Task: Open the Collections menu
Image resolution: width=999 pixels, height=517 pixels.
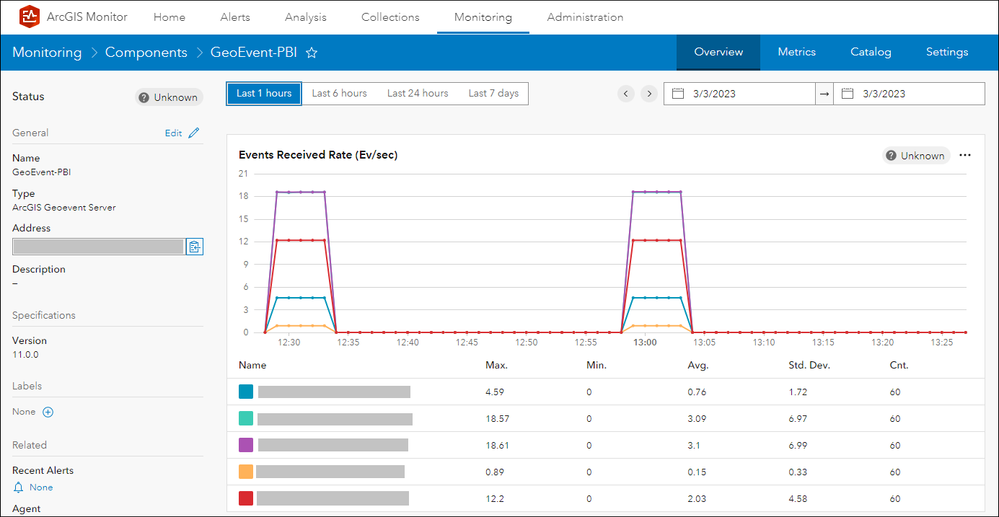Action: click(x=391, y=17)
